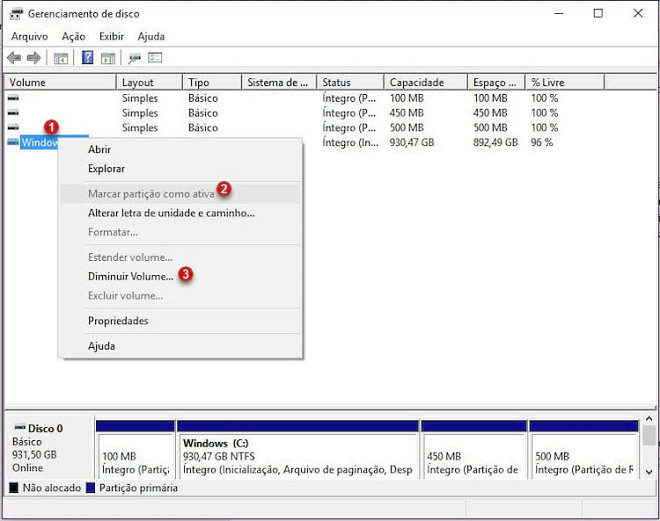Viewport: 660px width, 521px height.
Task: Click the Disk Management title bar icon
Action: [x=16, y=13]
